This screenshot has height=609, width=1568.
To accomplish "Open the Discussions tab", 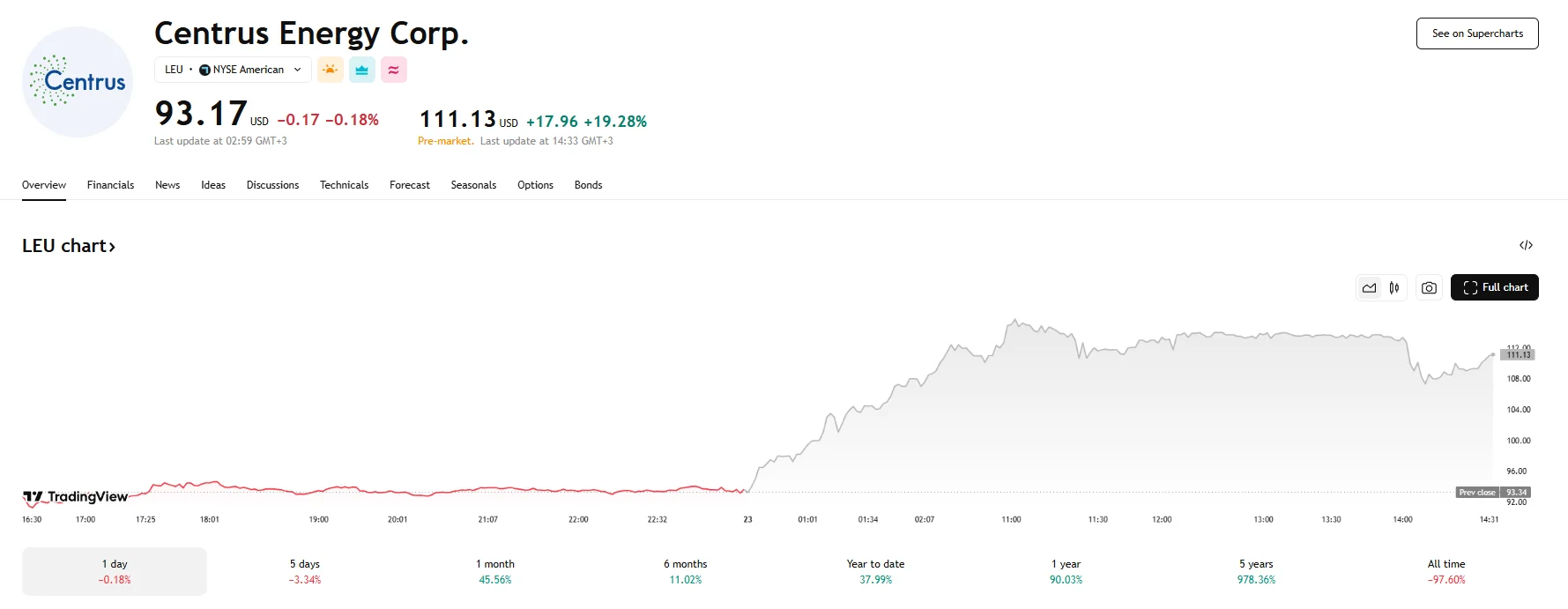I will click(x=272, y=185).
